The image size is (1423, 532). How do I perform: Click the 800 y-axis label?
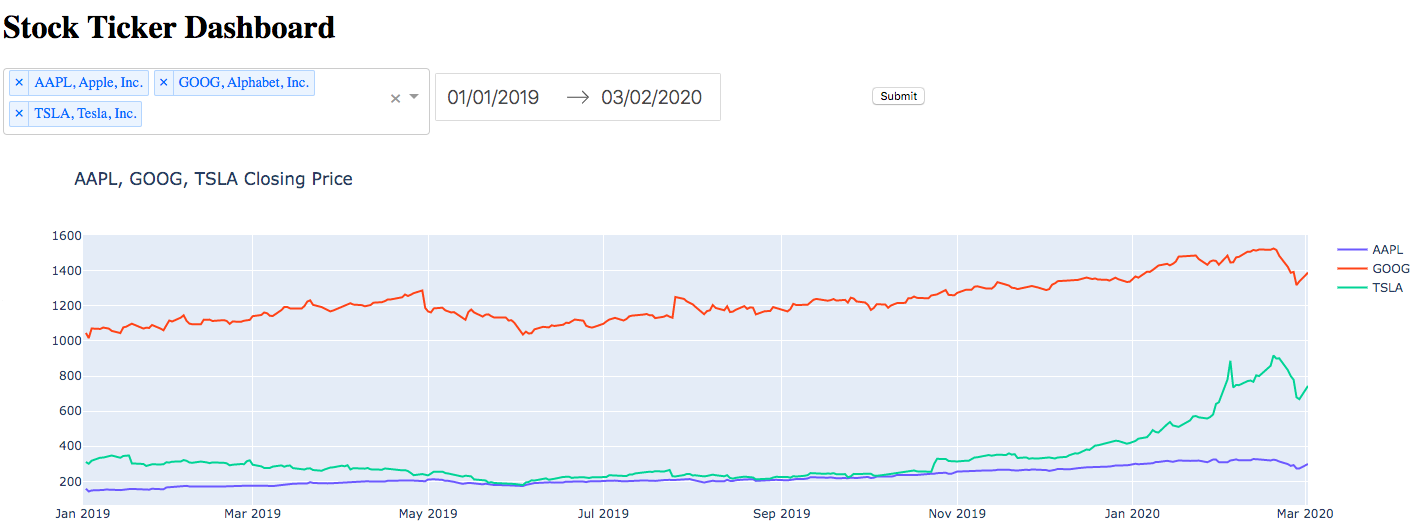pos(68,376)
